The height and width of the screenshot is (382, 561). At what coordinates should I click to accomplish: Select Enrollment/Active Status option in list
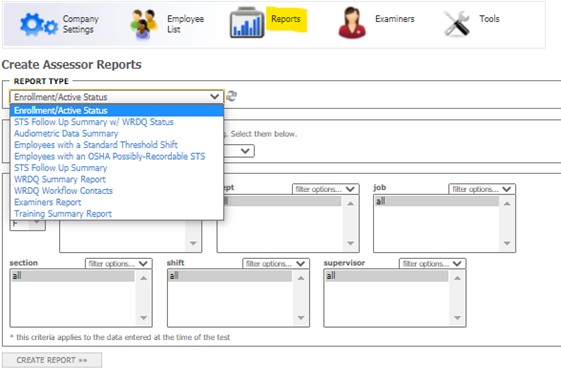coord(117,111)
